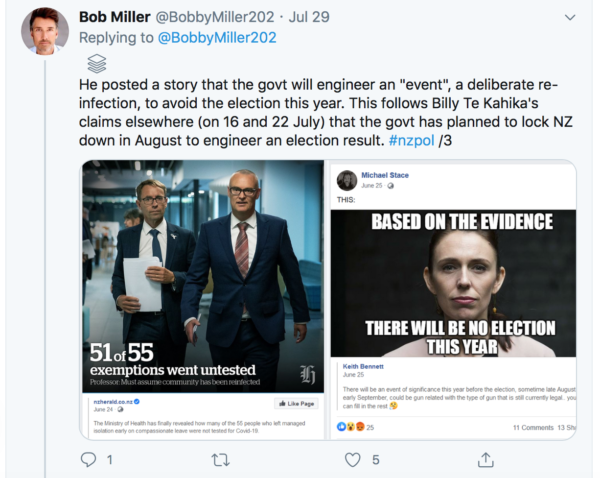Image resolution: width=600 pixels, height=478 pixels.
Task: Click the reply speech bubble icon
Action: [x=88, y=459]
